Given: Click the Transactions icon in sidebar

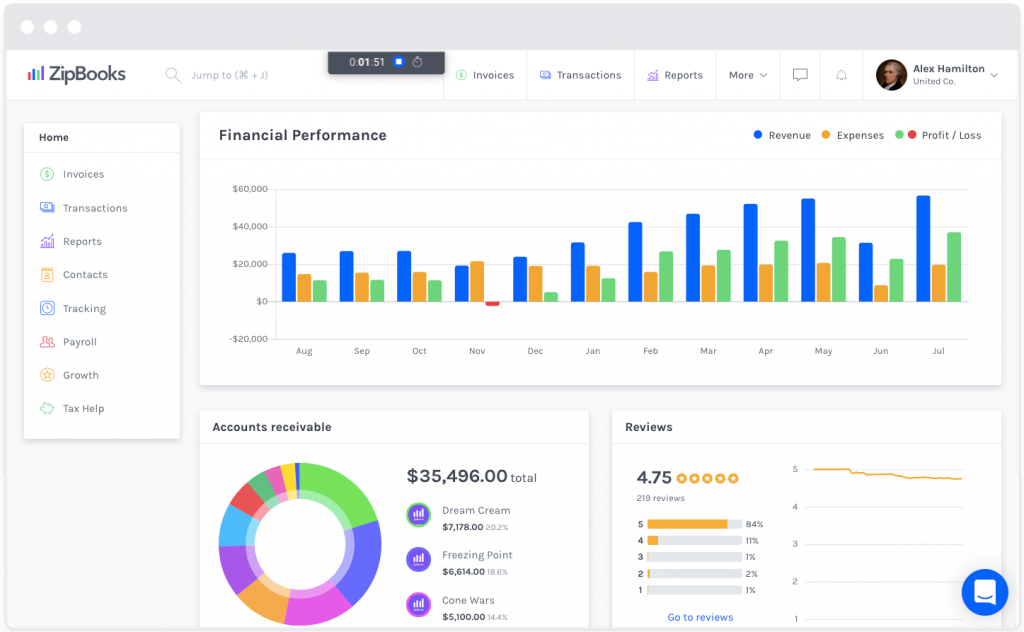Looking at the screenshot, I should (x=47, y=208).
